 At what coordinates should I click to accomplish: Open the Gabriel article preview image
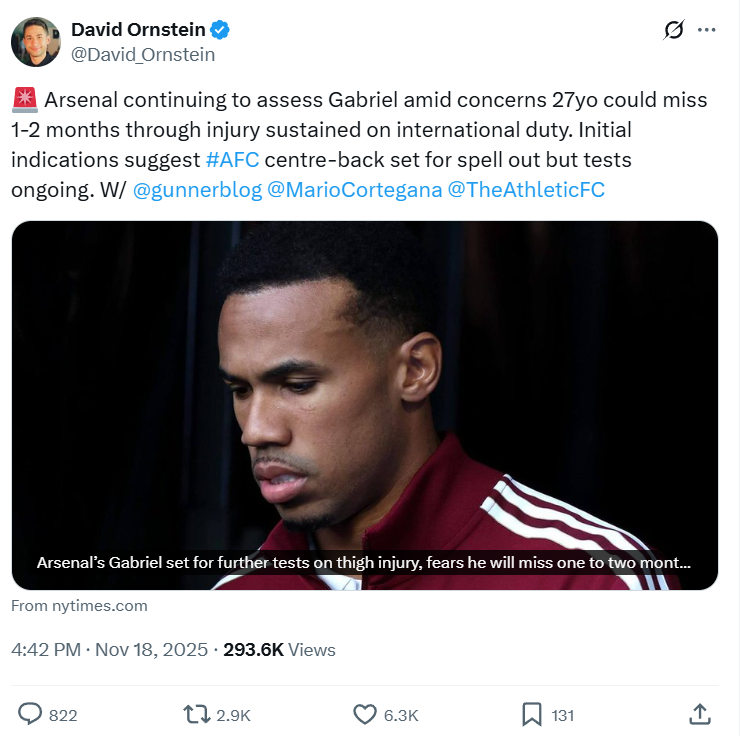click(365, 380)
